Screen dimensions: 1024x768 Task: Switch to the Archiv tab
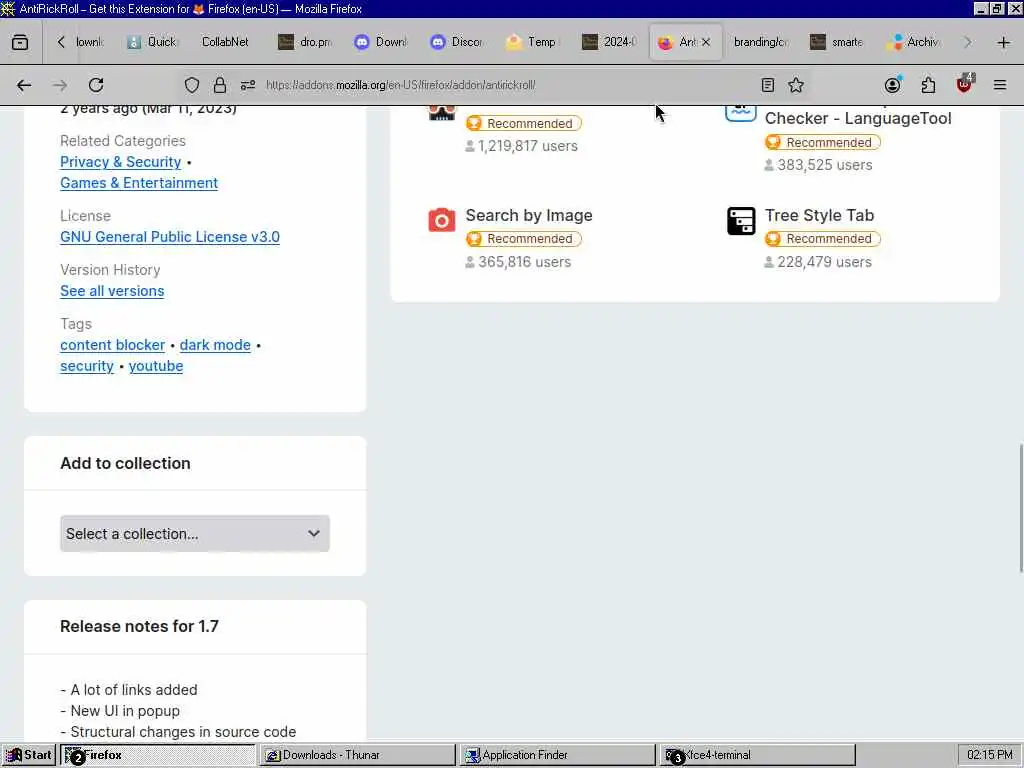pyautogui.click(x=913, y=42)
